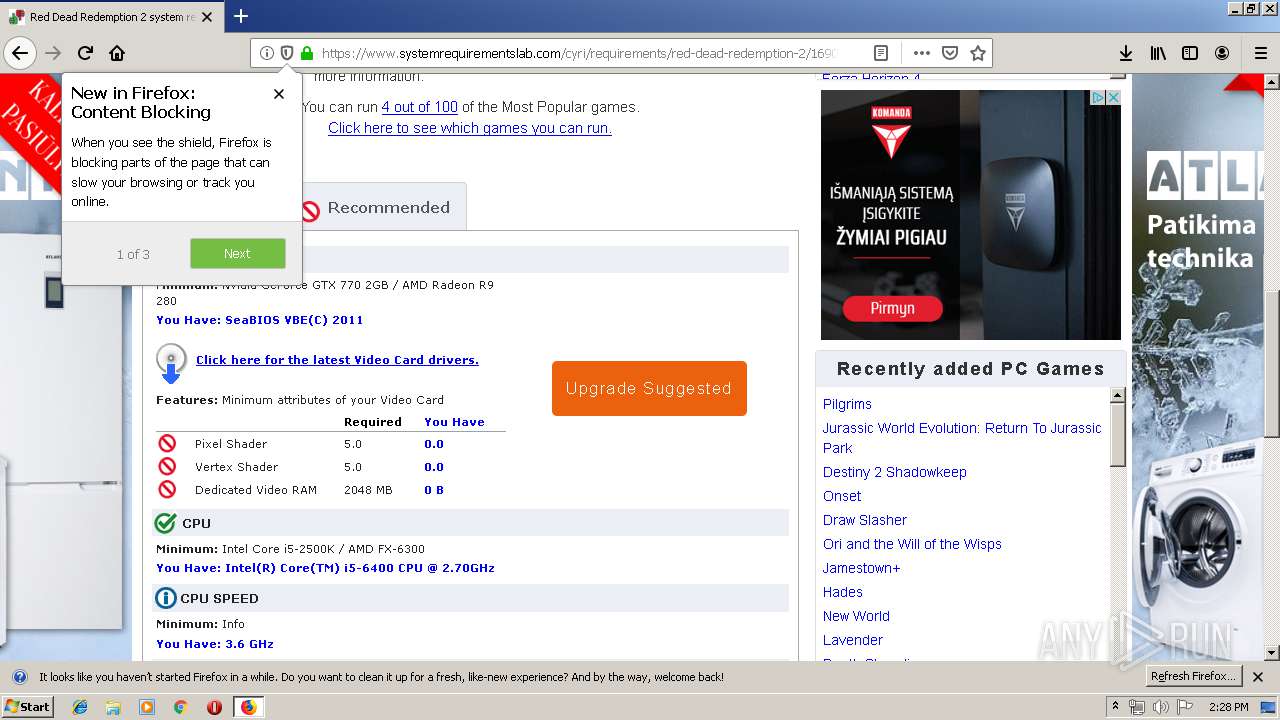Image resolution: width=1280 pixels, height=720 pixels.
Task: Toggle reader view icon in address bar
Action: pos(881,53)
